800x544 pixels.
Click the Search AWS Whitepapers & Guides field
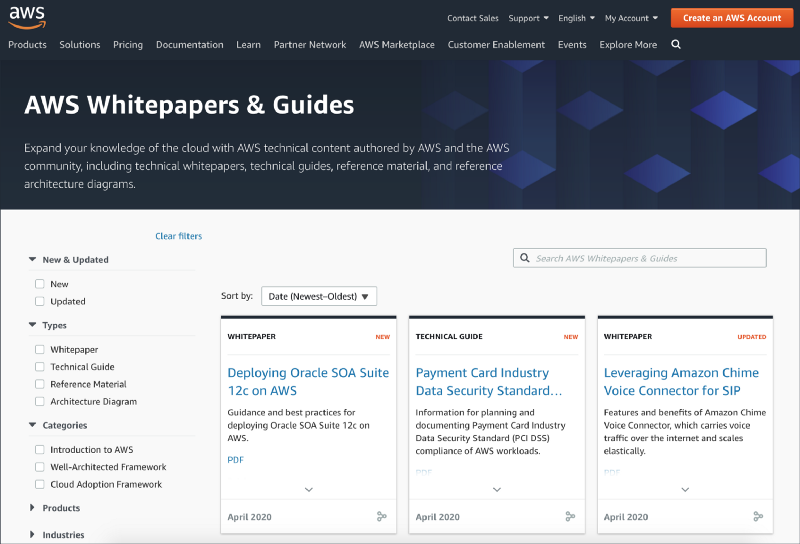pyautogui.click(x=640, y=258)
